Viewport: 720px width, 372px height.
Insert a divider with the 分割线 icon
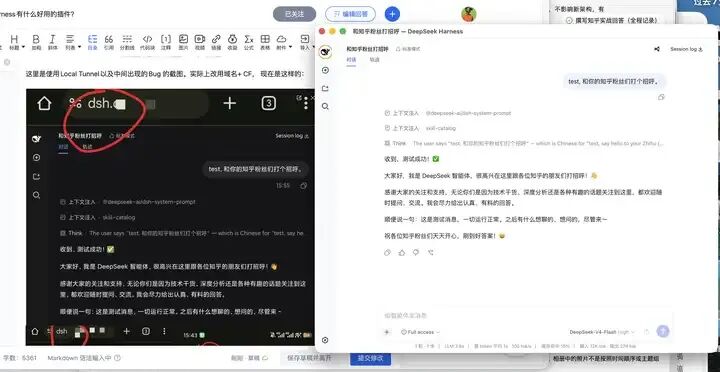[127, 41]
